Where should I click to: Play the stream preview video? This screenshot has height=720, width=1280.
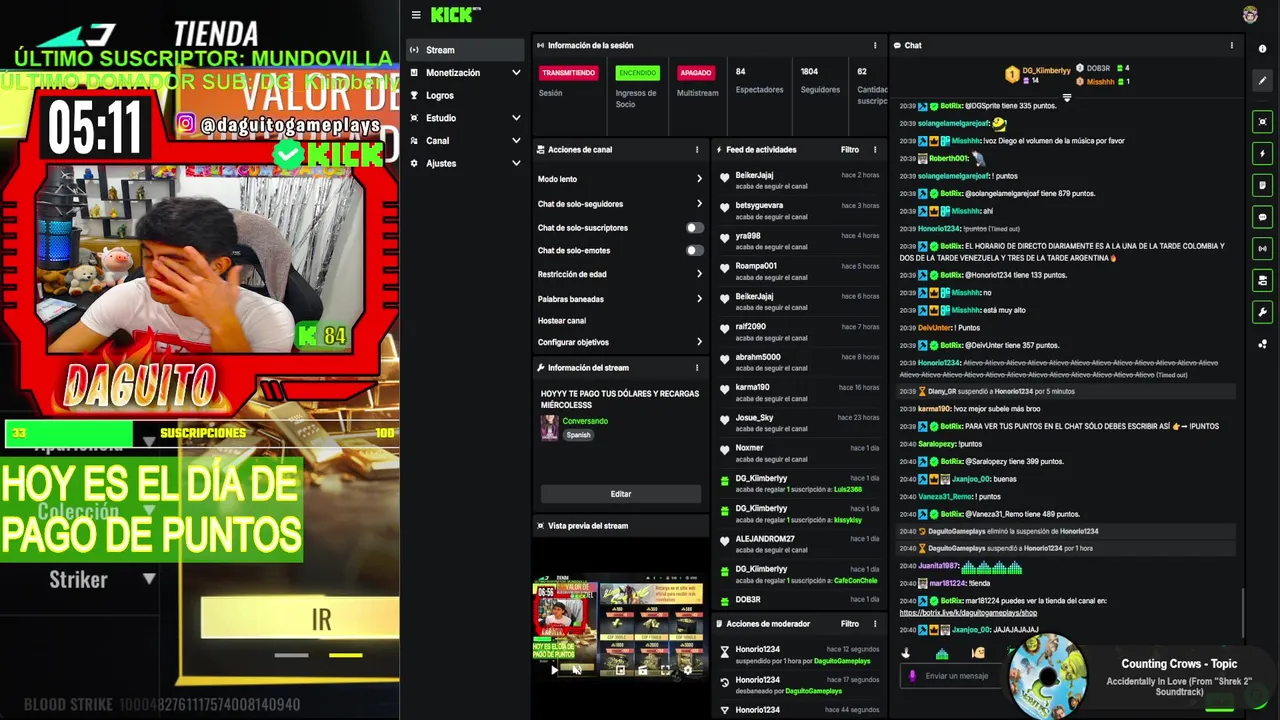point(554,670)
